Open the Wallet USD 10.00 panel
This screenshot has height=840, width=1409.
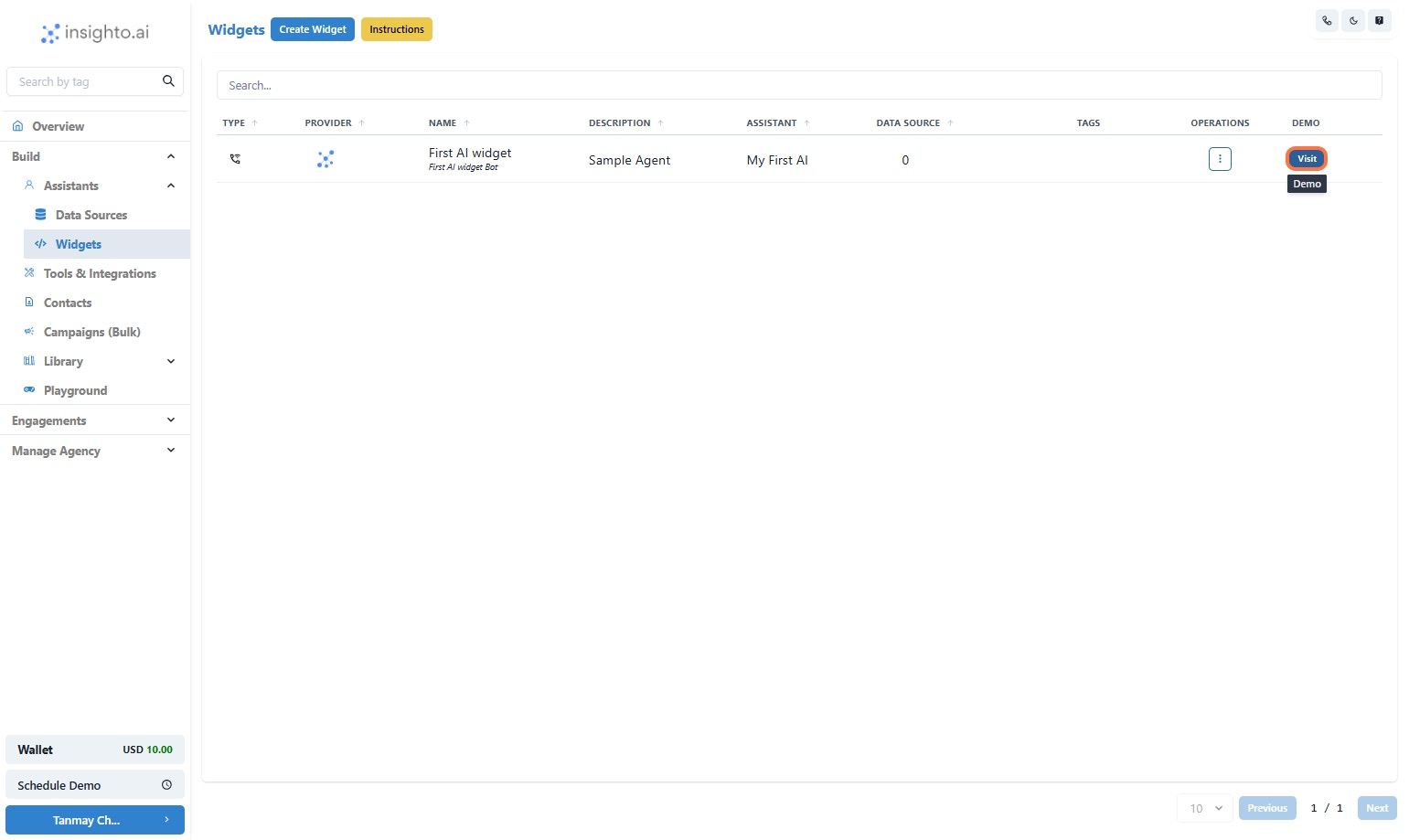click(x=95, y=750)
